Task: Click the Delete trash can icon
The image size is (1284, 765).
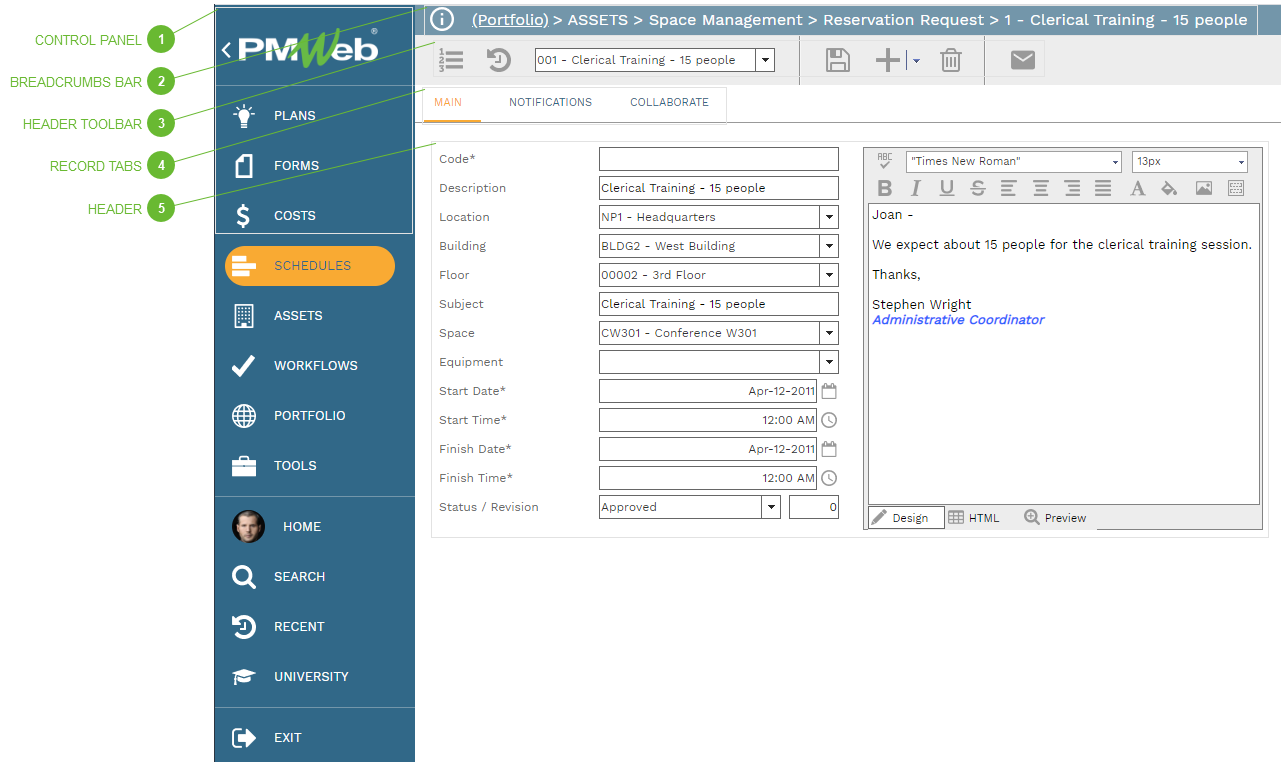Action: (x=950, y=61)
